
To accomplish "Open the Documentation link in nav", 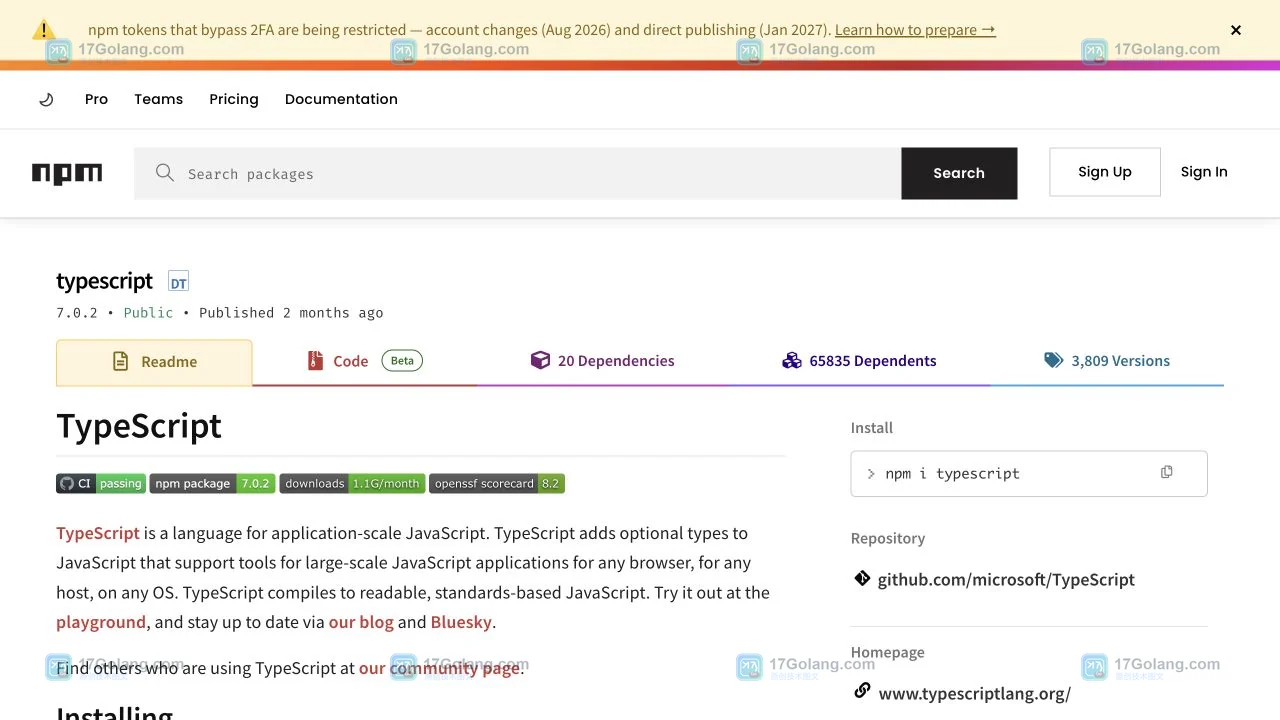I will click(x=341, y=99).
